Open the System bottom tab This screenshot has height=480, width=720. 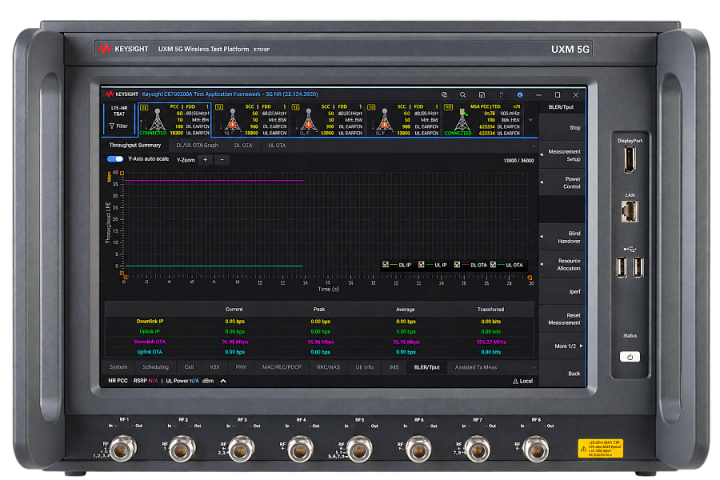point(118,367)
